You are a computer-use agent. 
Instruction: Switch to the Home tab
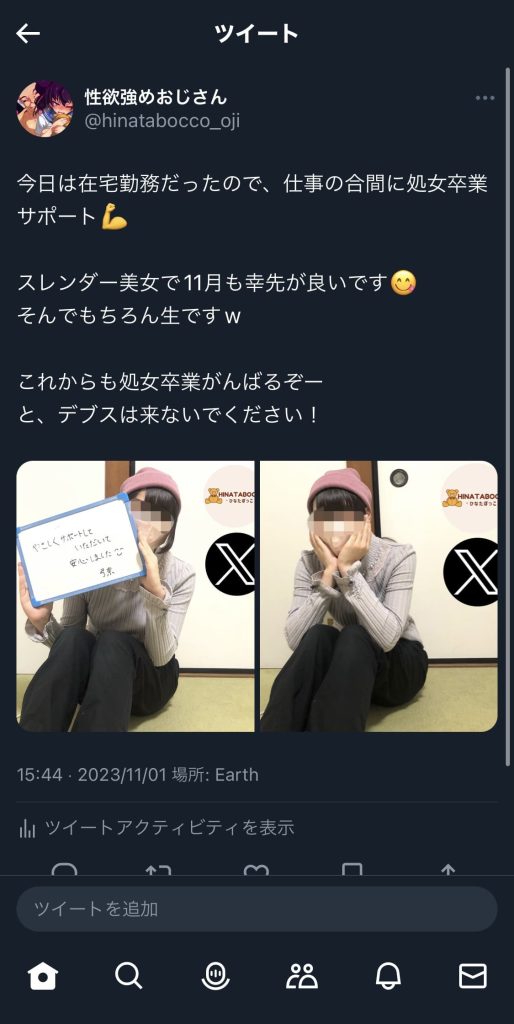pyautogui.click(x=42, y=976)
